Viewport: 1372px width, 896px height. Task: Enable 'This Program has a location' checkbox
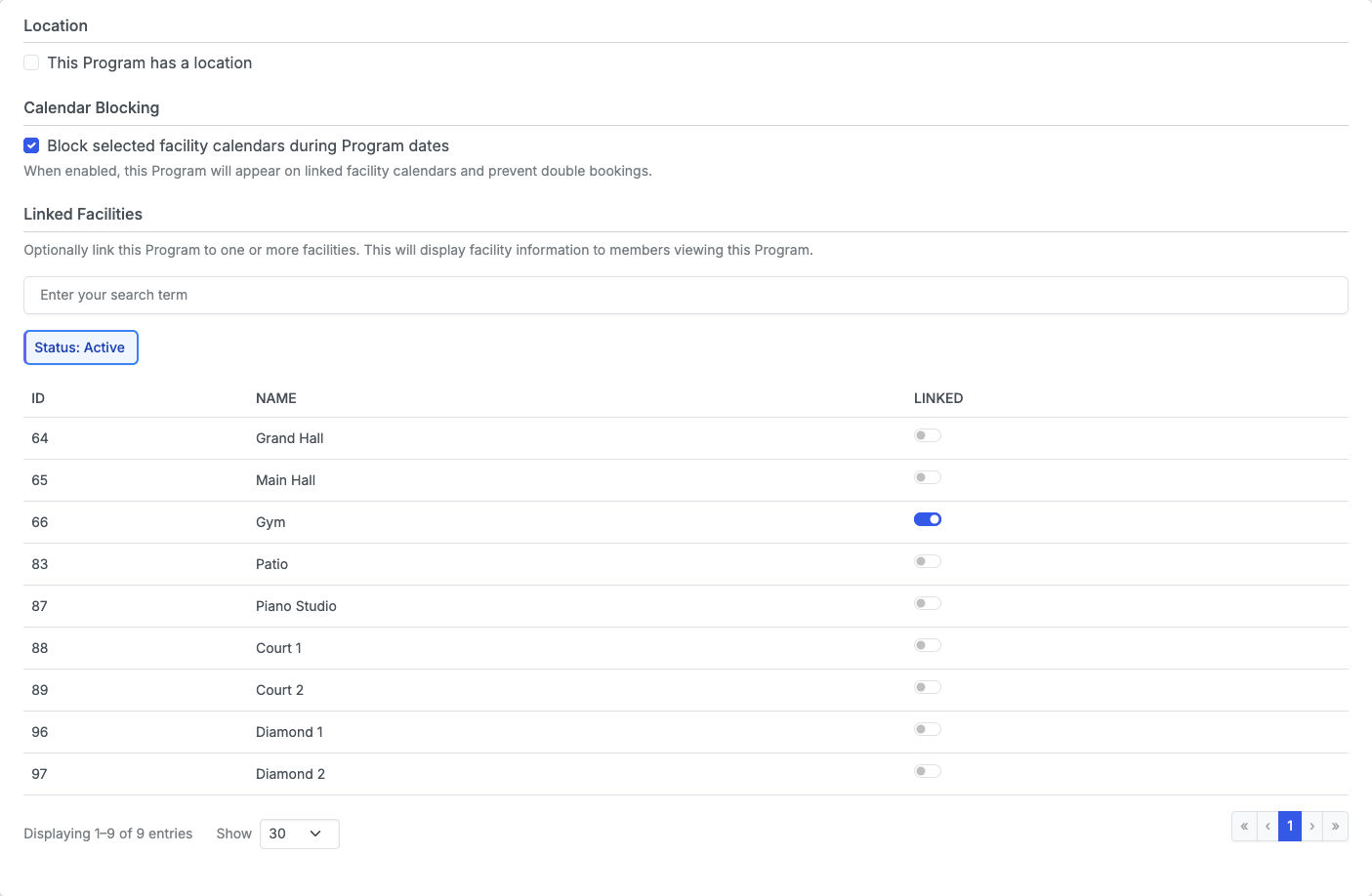click(x=31, y=62)
